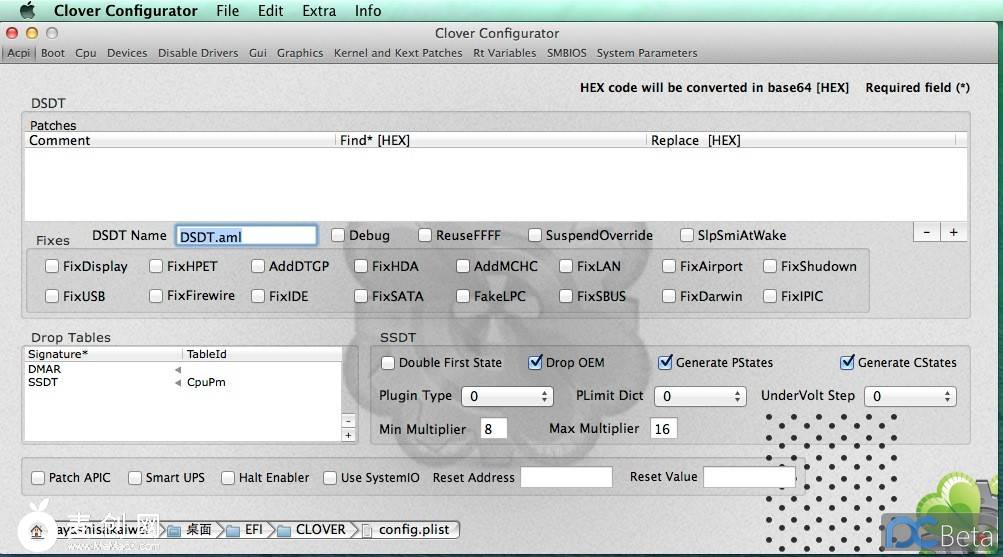
Task: Switch to the Devices tab
Action: pyautogui.click(x=127, y=53)
